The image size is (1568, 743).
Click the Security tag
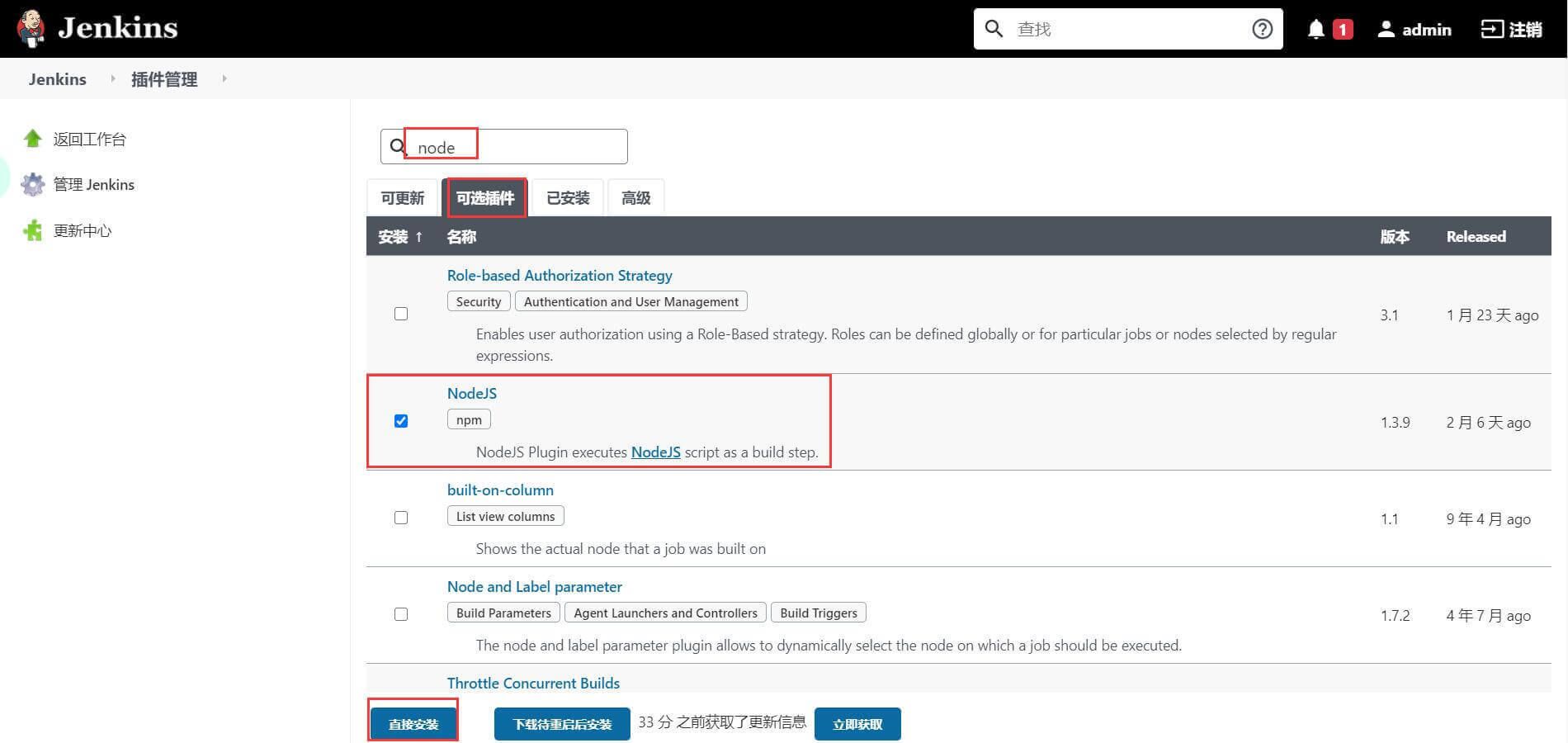[x=479, y=301]
